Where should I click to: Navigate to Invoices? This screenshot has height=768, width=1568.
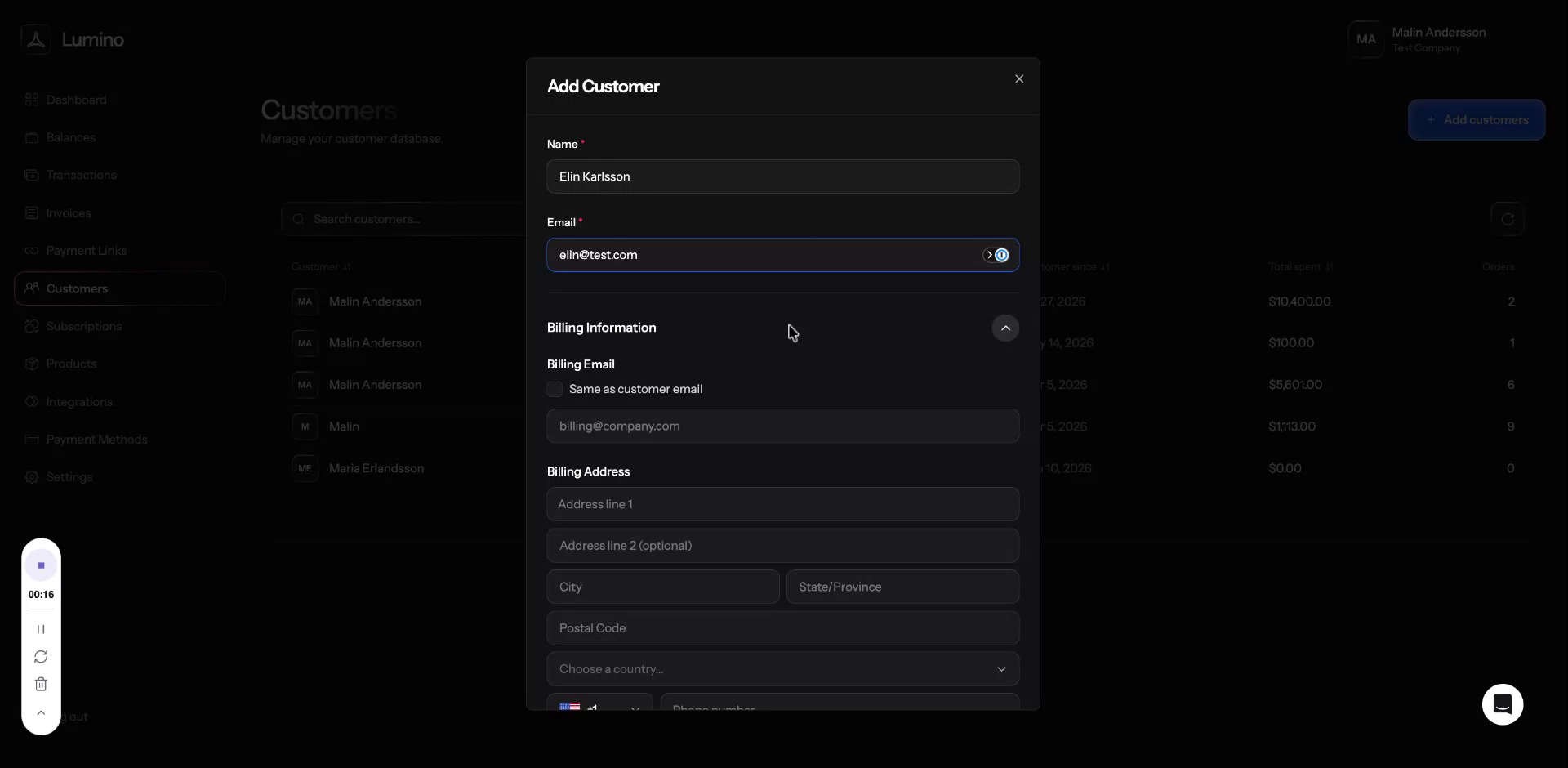pos(119,213)
